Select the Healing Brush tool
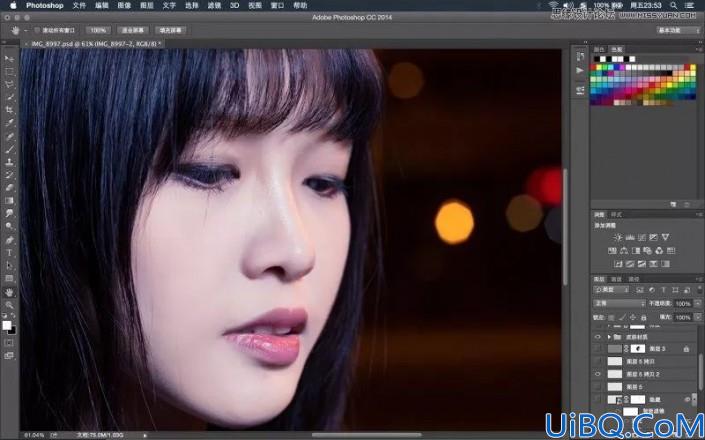This screenshot has width=705, height=440. tap(9, 137)
